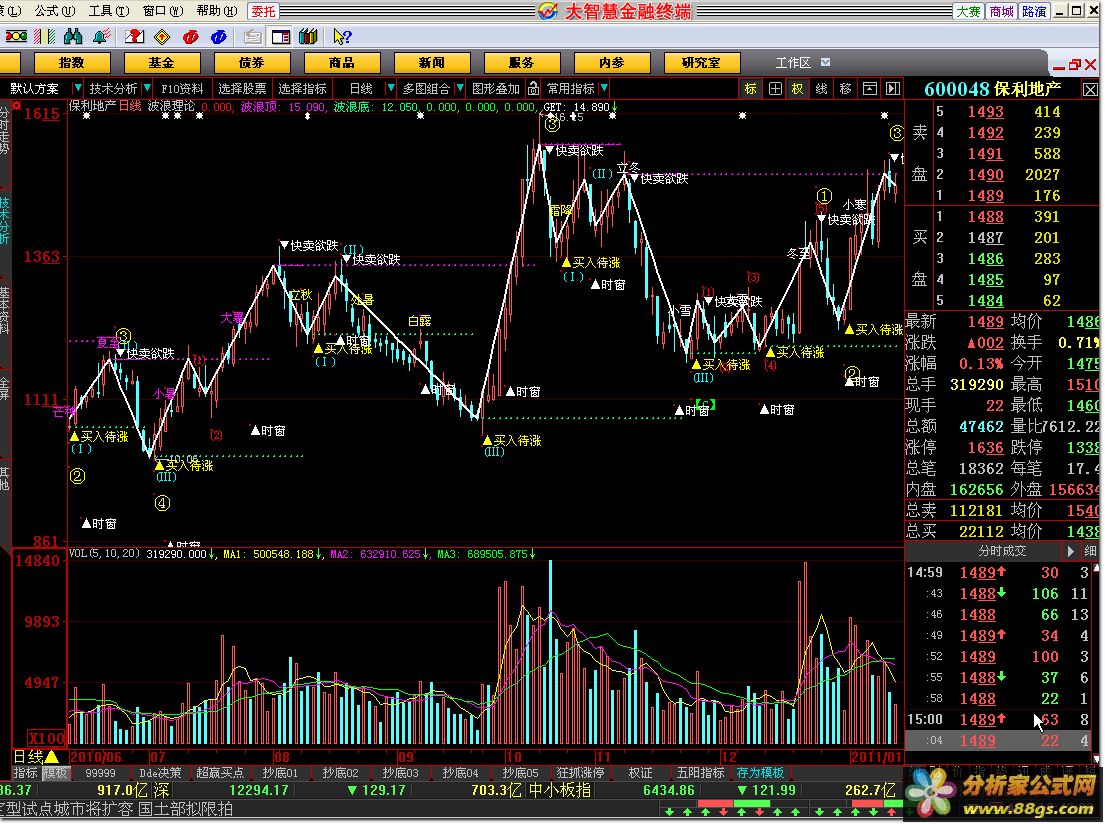Open the 新闻 yellow tab

tap(432, 63)
